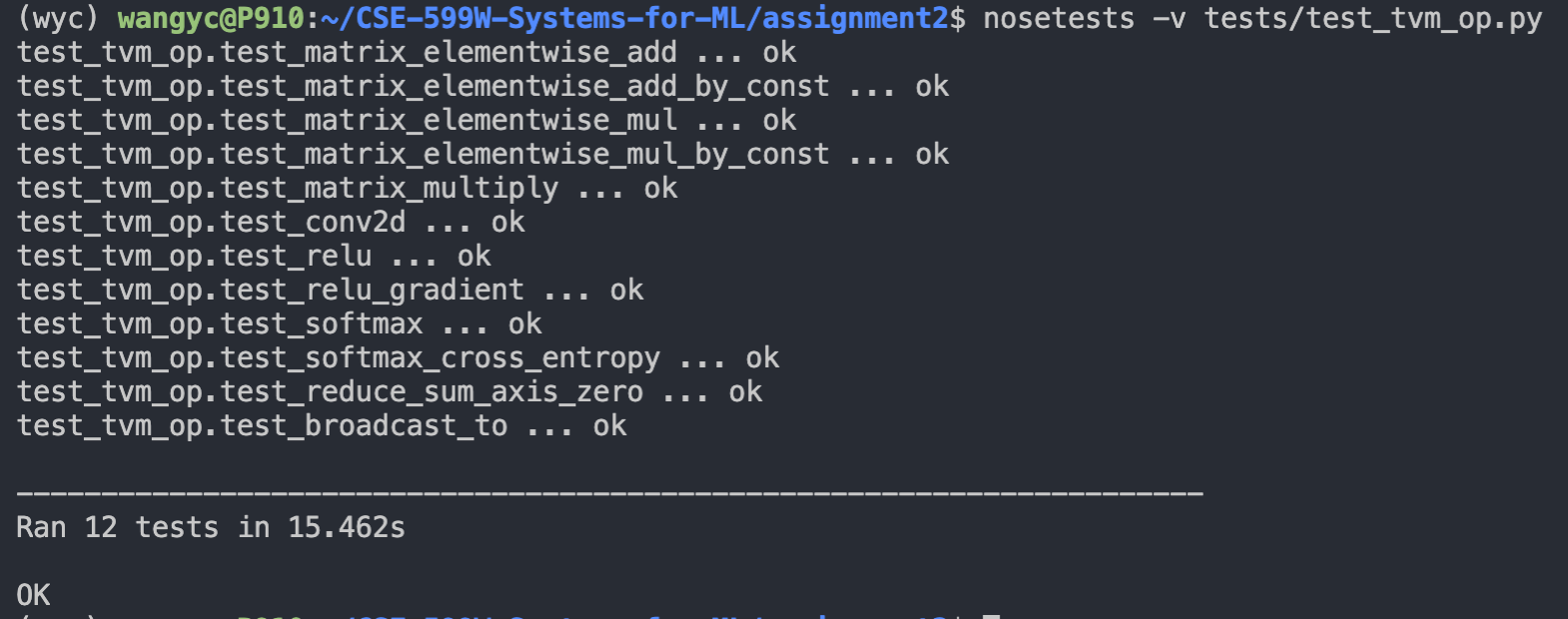
Task: Click the test_matrix_elementwise_add result line
Action: [405, 53]
